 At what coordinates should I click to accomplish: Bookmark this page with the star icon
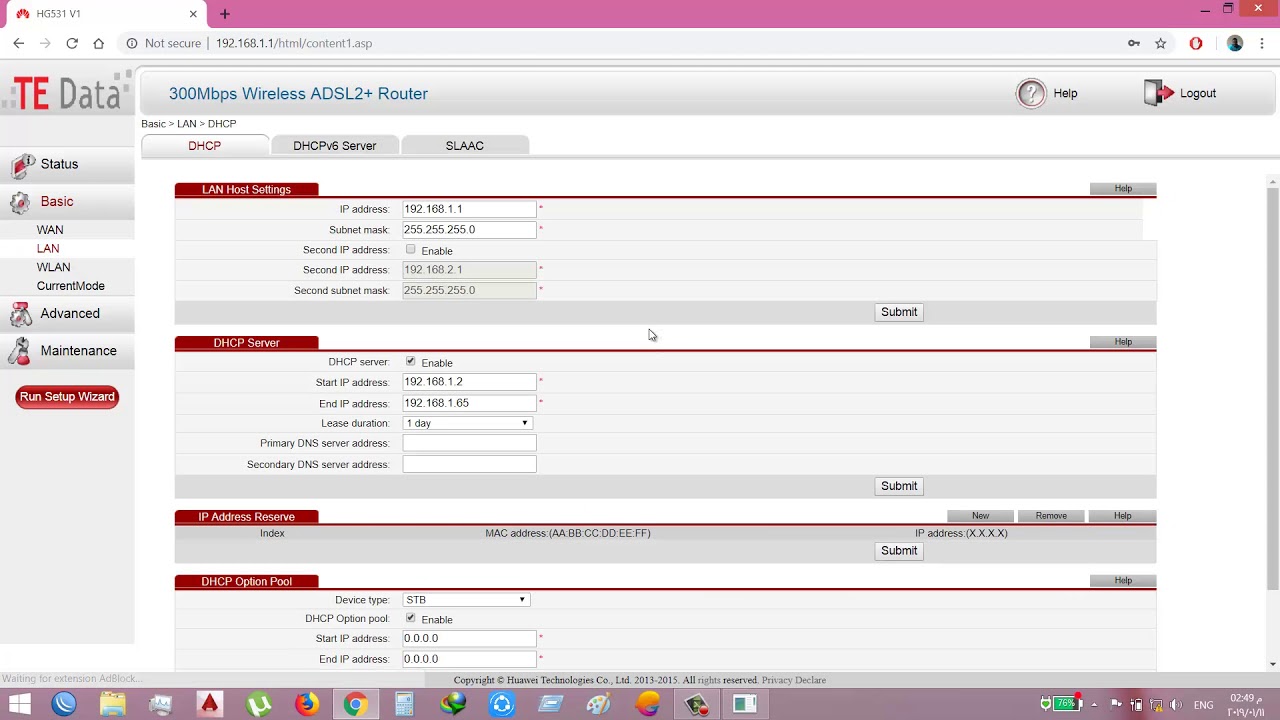click(1161, 43)
